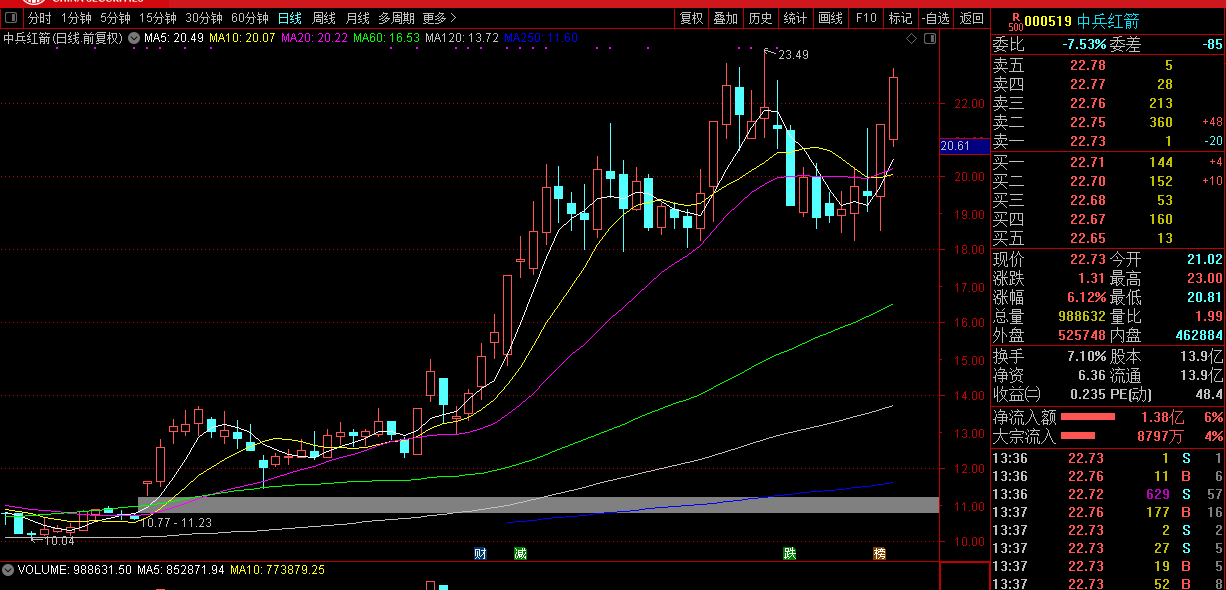Click the panel toggle icon left of 分时
1226x590 pixels.
tap(13, 18)
